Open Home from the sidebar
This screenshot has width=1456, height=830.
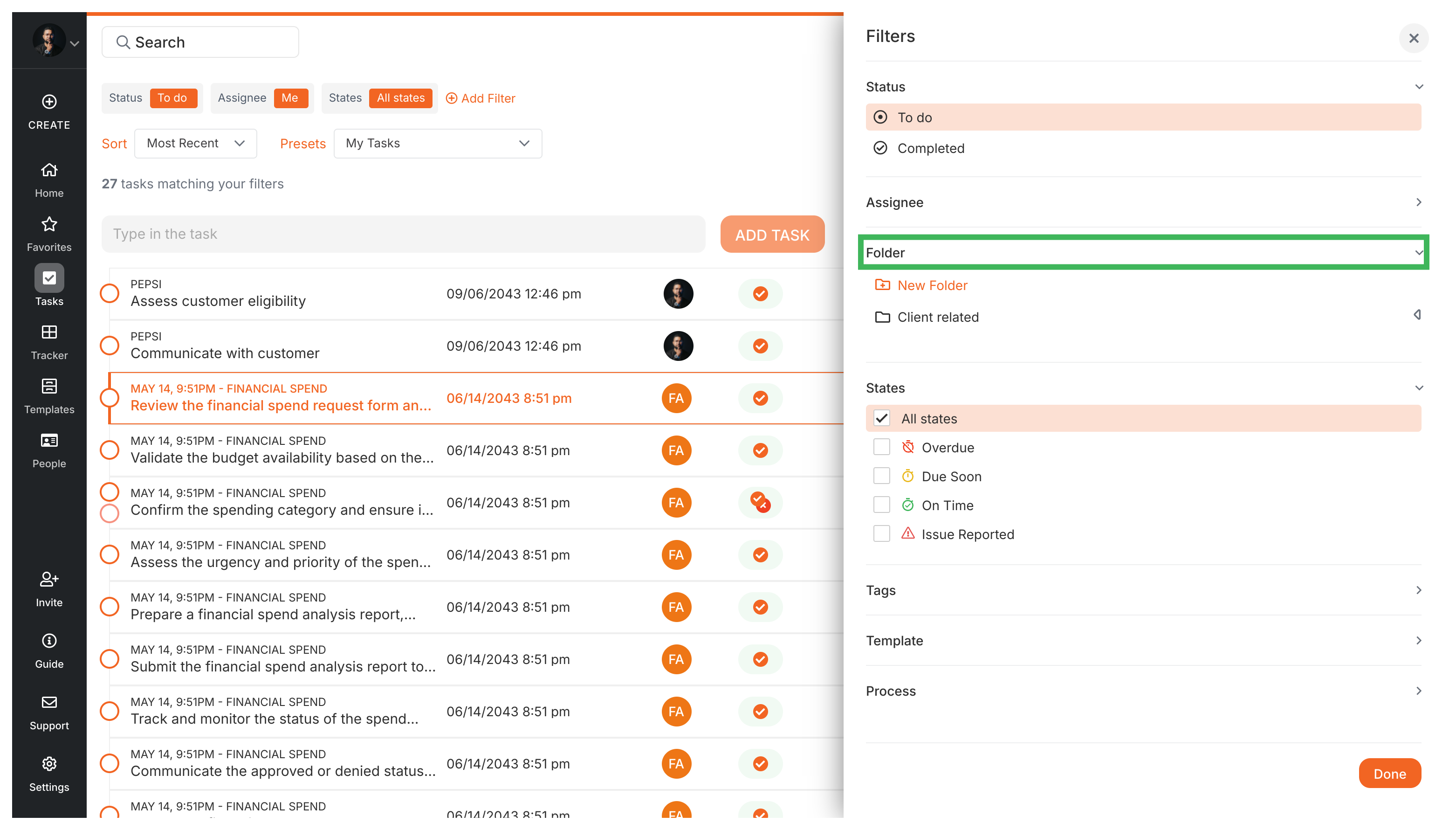click(49, 180)
